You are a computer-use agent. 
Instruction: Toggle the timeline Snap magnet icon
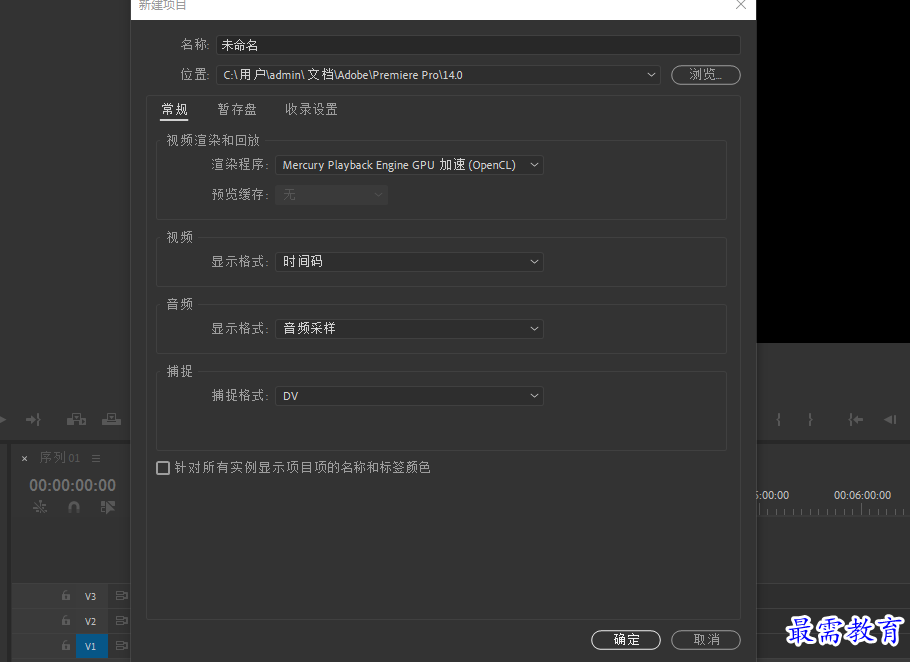[x=74, y=507]
